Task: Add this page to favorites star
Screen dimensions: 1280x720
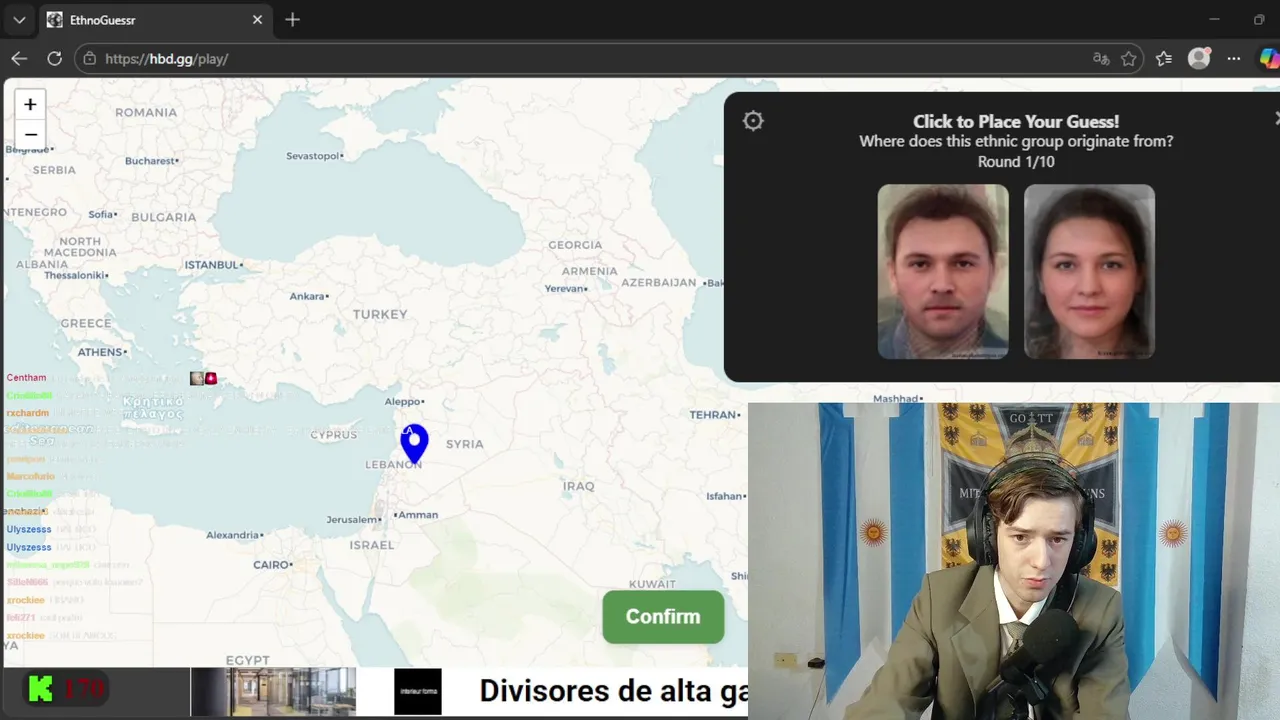Action: 1129,59
